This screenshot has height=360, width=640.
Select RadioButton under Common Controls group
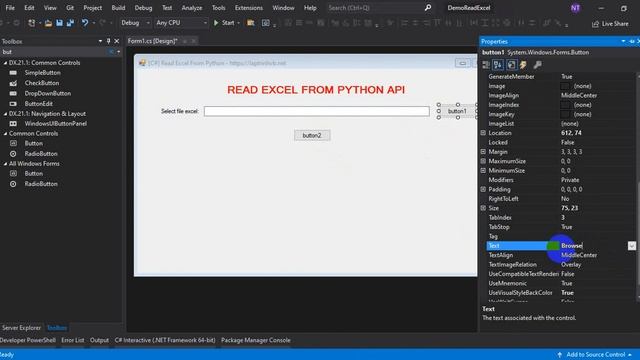41,154
